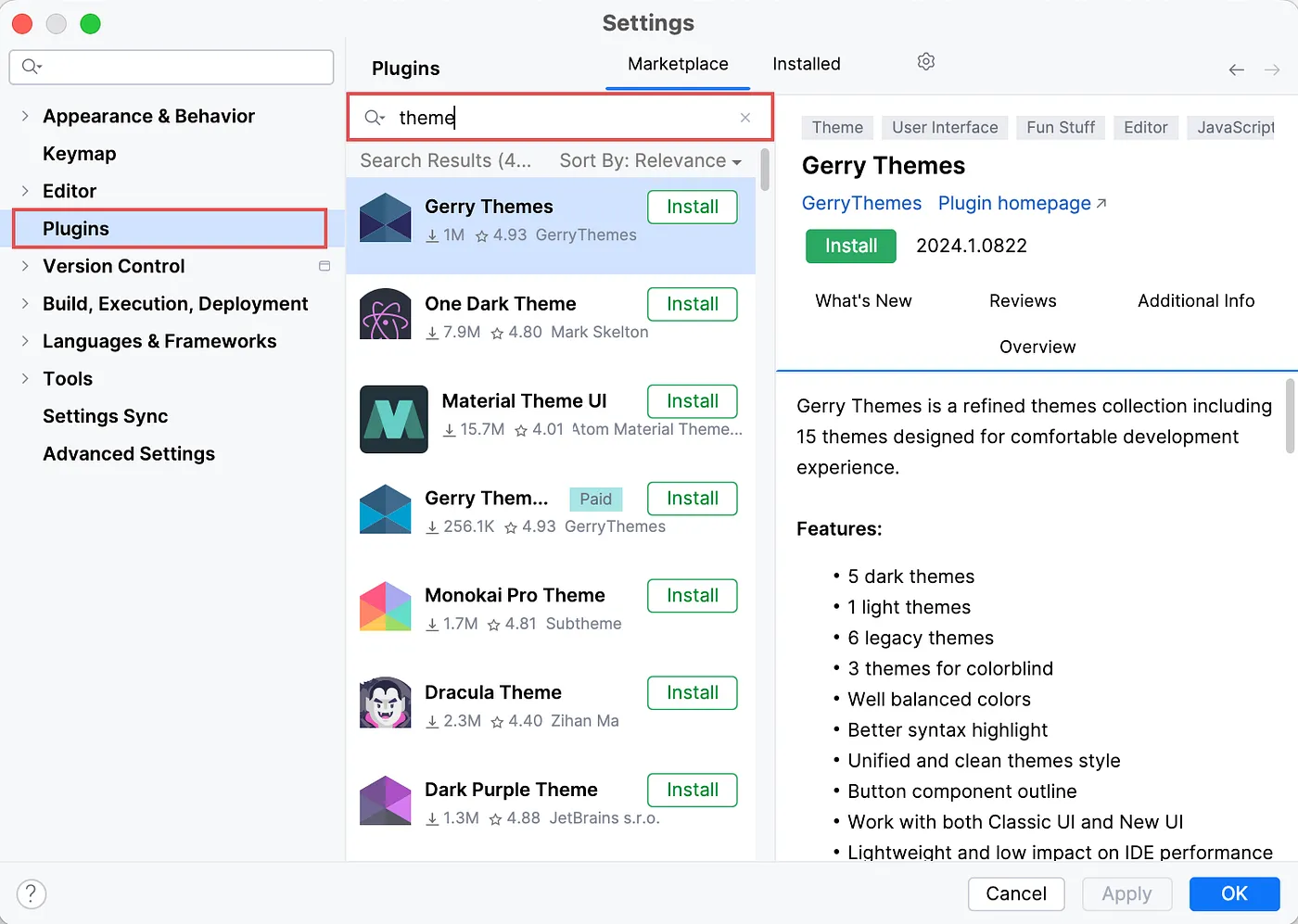This screenshot has height=924, width=1298.
Task: Click the Dark Purple Theme icon
Action: pyautogui.click(x=385, y=801)
